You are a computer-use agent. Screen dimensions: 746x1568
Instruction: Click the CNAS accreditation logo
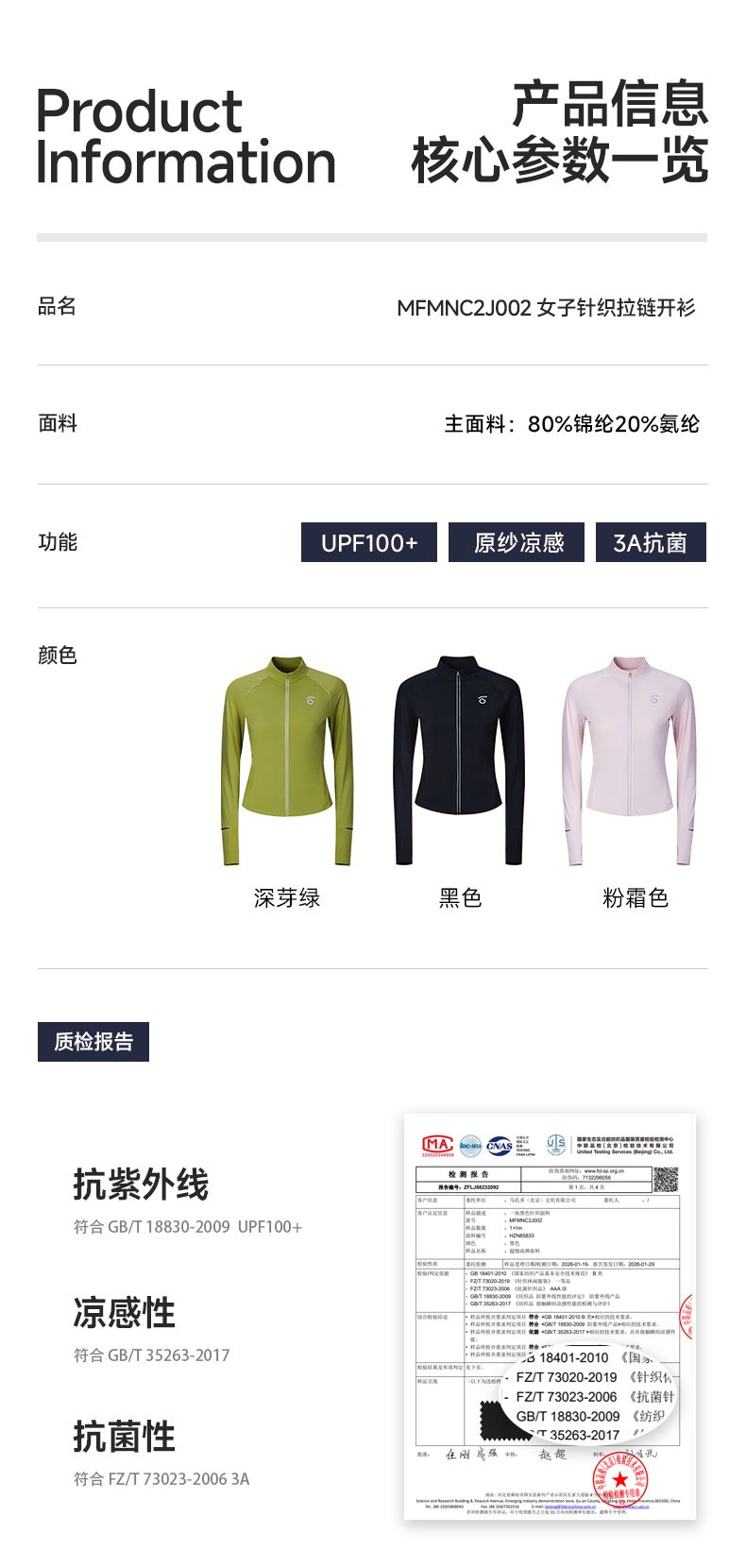coord(500,1146)
